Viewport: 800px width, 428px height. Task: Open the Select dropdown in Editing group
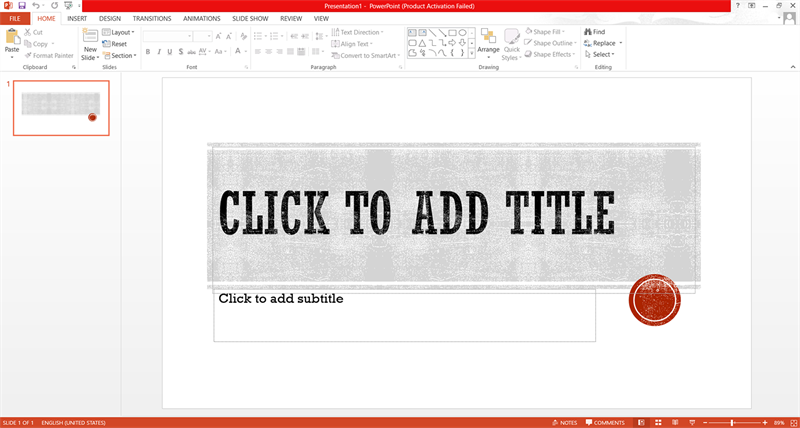(x=599, y=55)
